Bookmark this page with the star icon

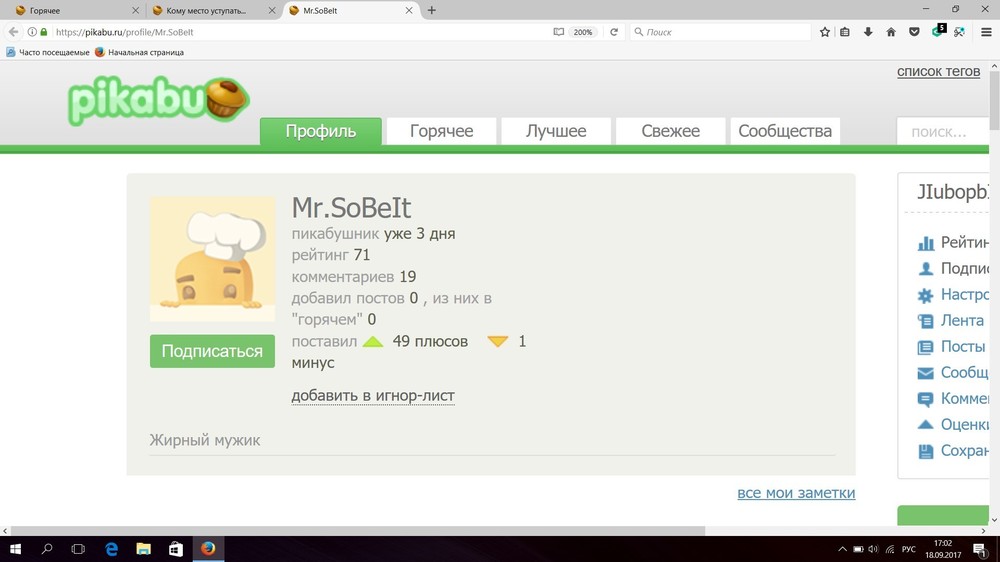pos(825,32)
